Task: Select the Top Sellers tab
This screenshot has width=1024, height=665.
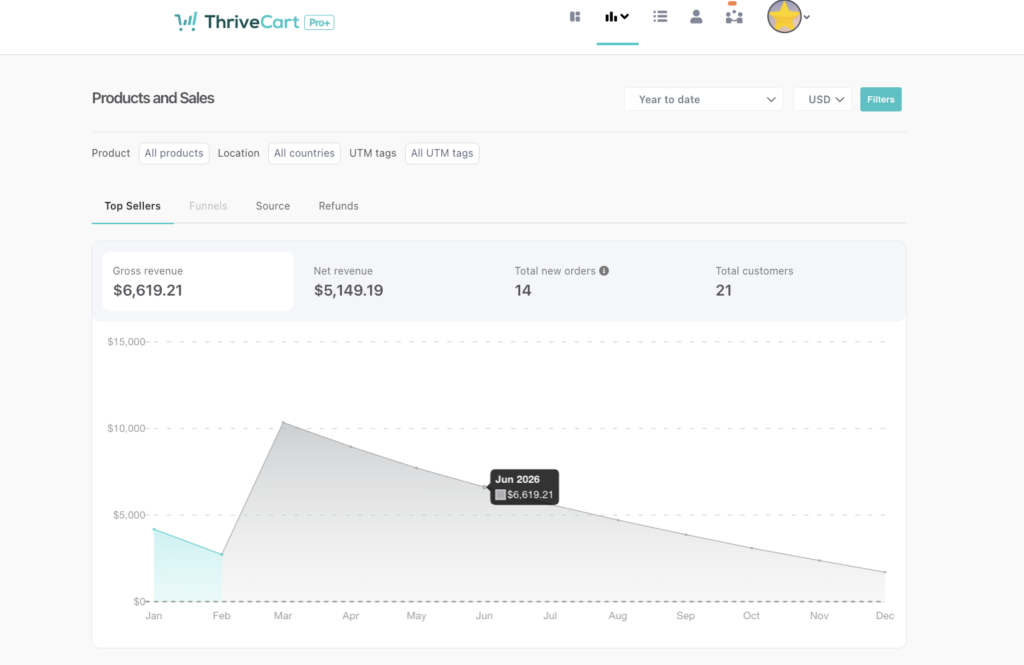Action: (x=132, y=206)
